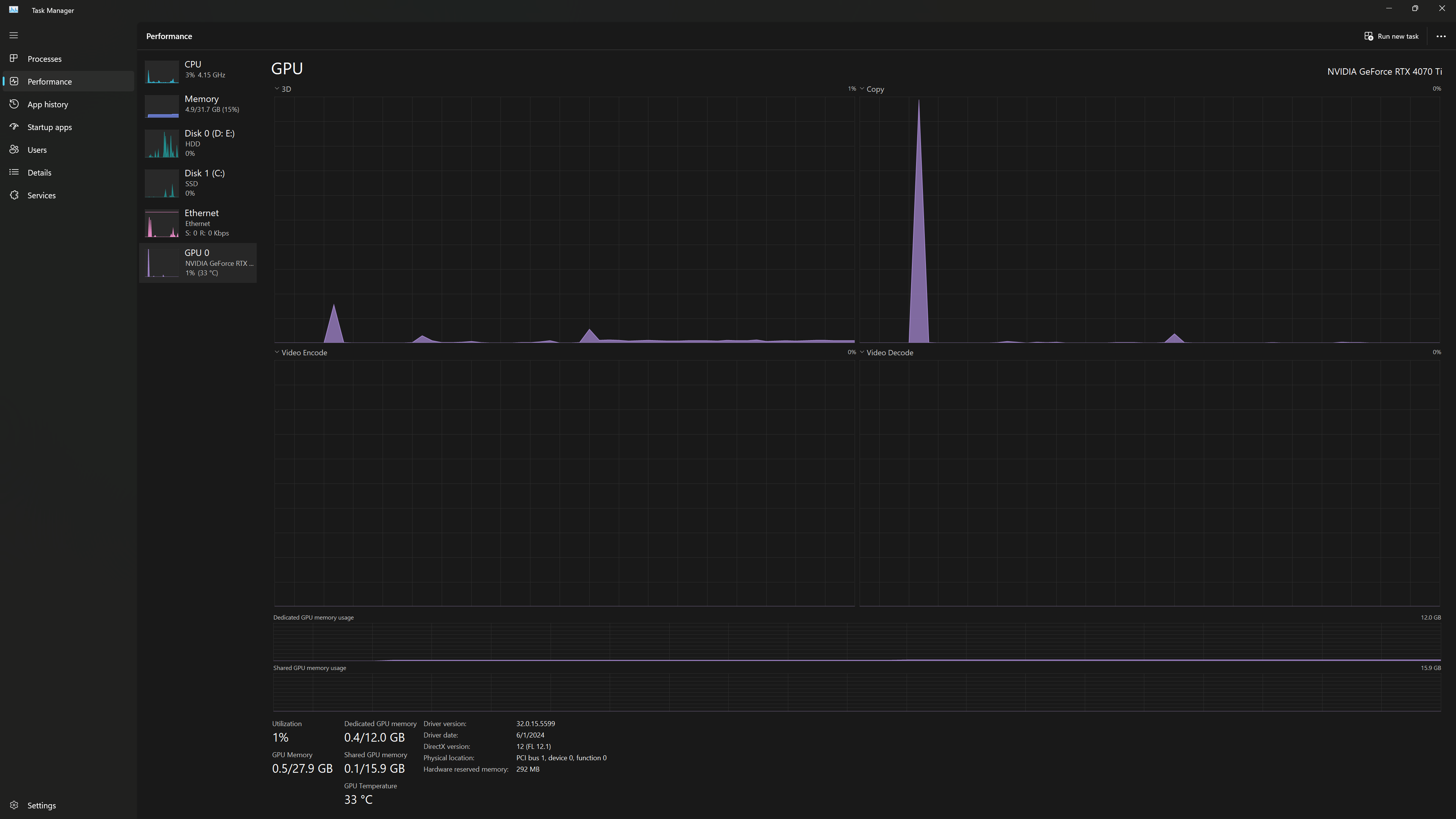Open the Startup apps gauge icon

[x=14, y=127]
